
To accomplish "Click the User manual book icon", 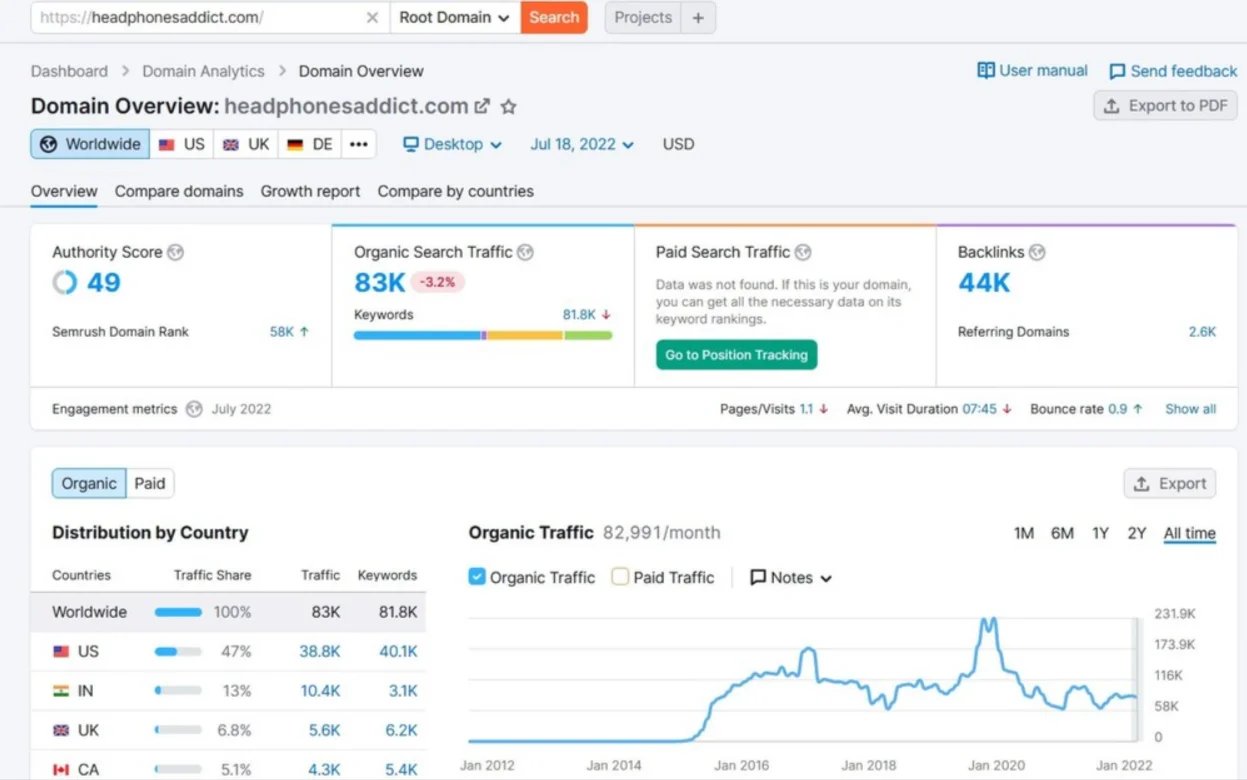I will pyautogui.click(x=986, y=71).
